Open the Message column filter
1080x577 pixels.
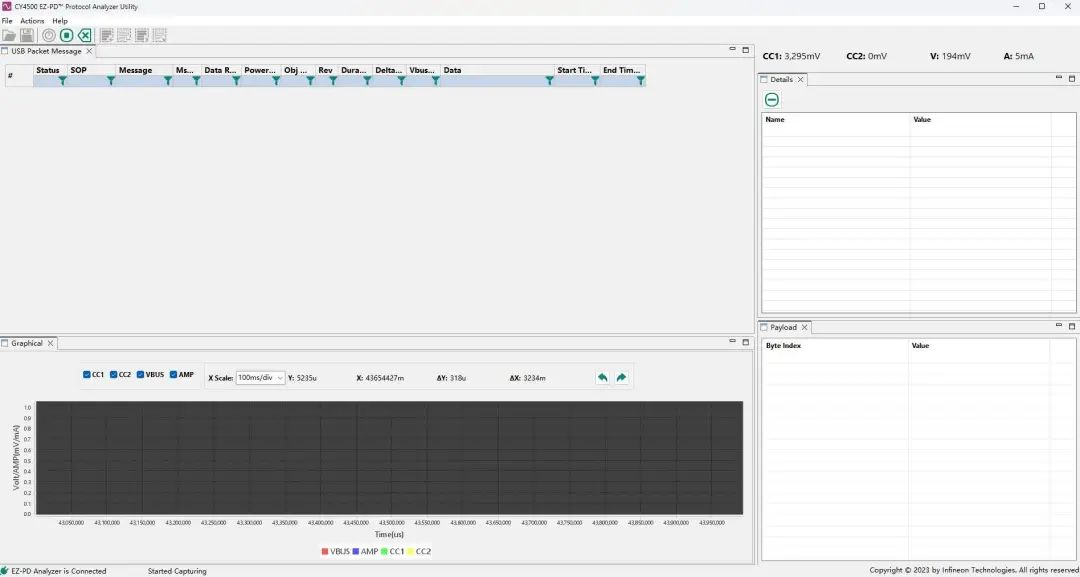(168, 81)
